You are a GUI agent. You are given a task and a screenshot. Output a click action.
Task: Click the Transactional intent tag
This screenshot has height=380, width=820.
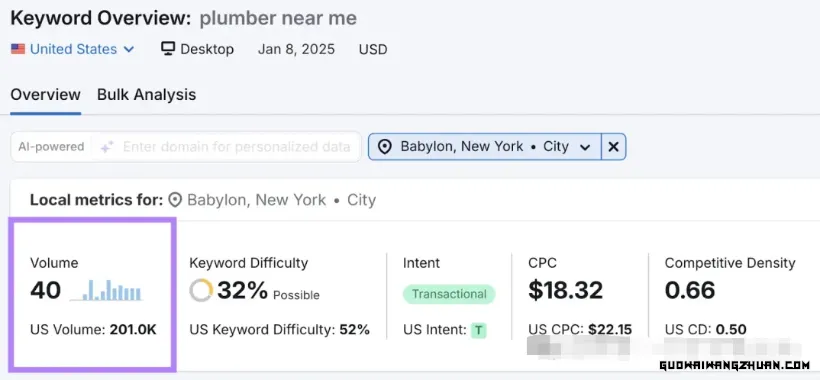click(449, 294)
